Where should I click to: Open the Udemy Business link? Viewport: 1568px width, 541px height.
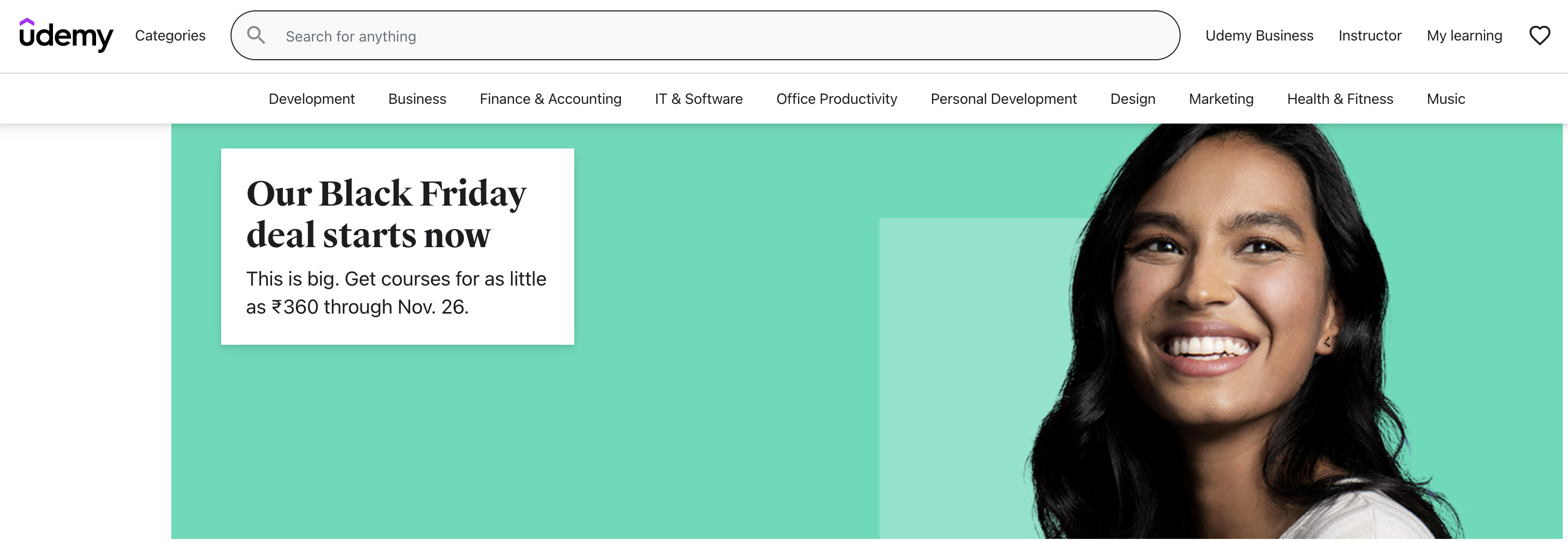tap(1259, 35)
